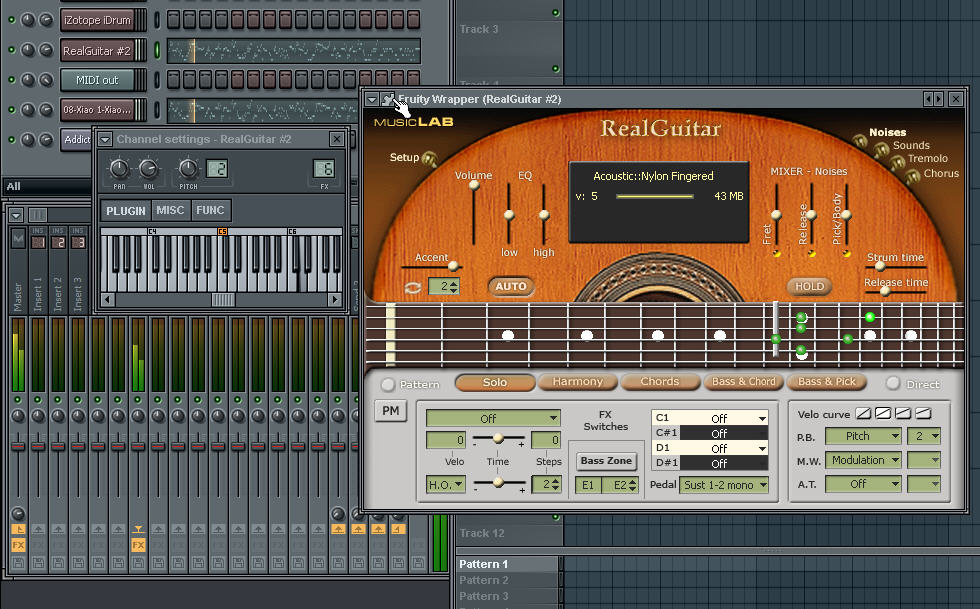The image size is (980, 609).
Task: Open the H.O. dropdown
Action: (446, 485)
